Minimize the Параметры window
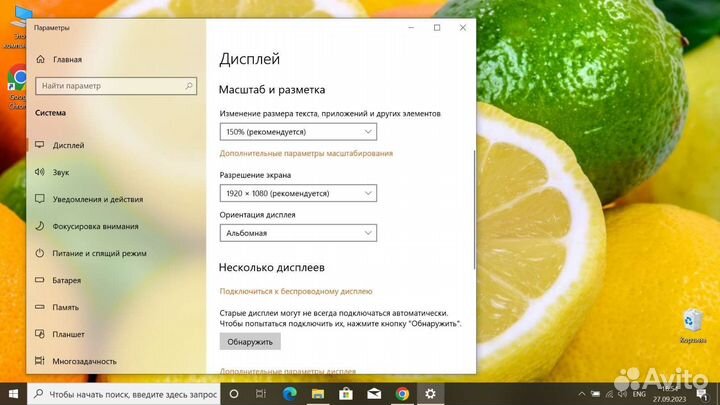Screen dimensions: 720x405 [x=411, y=28]
